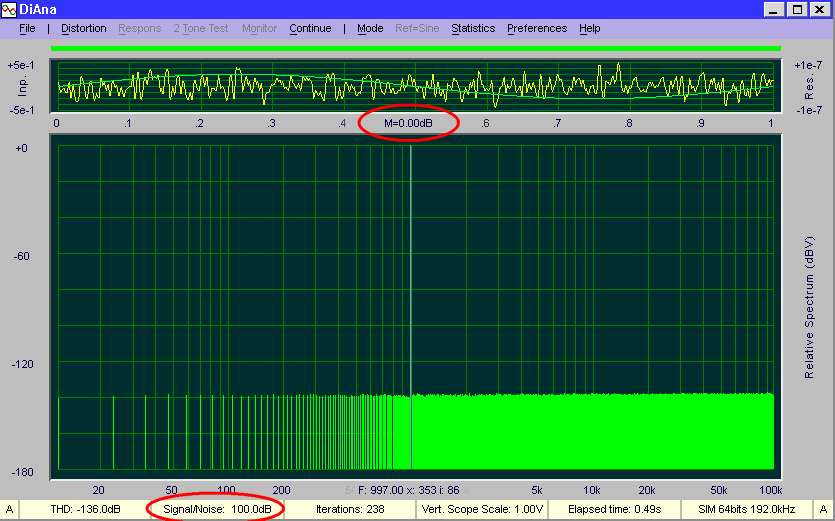Click the .3 time axis label
This screenshot has width=835, height=521.
(271, 124)
